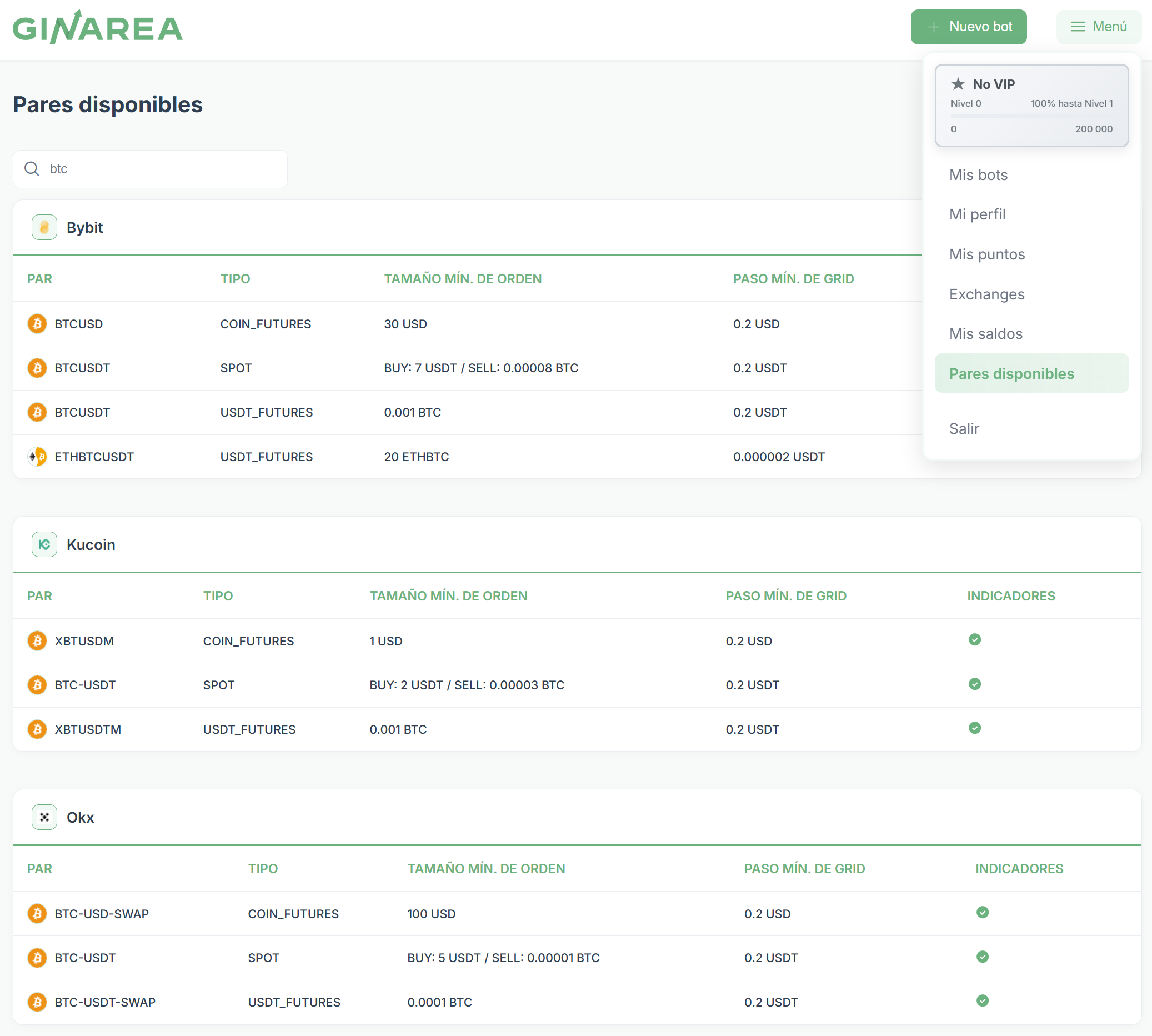Click the No VIP level card

[x=1032, y=106]
